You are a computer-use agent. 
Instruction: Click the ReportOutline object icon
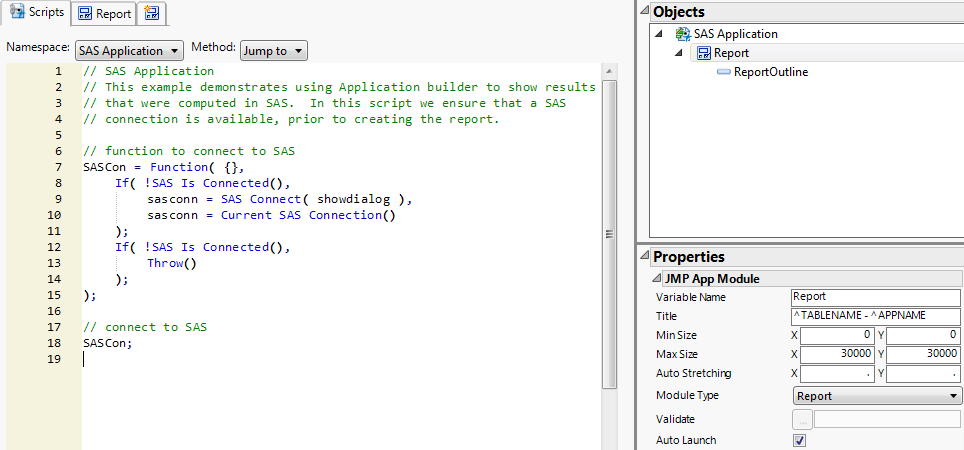point(723,72)
